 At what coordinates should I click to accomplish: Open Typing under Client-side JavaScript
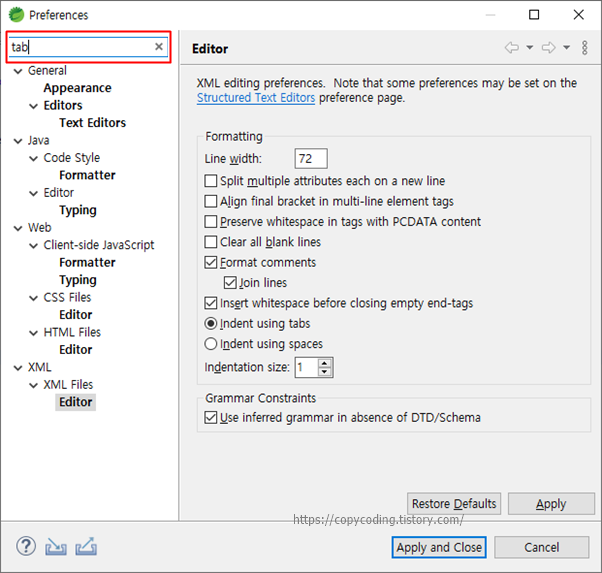click(x=78, y=280)
